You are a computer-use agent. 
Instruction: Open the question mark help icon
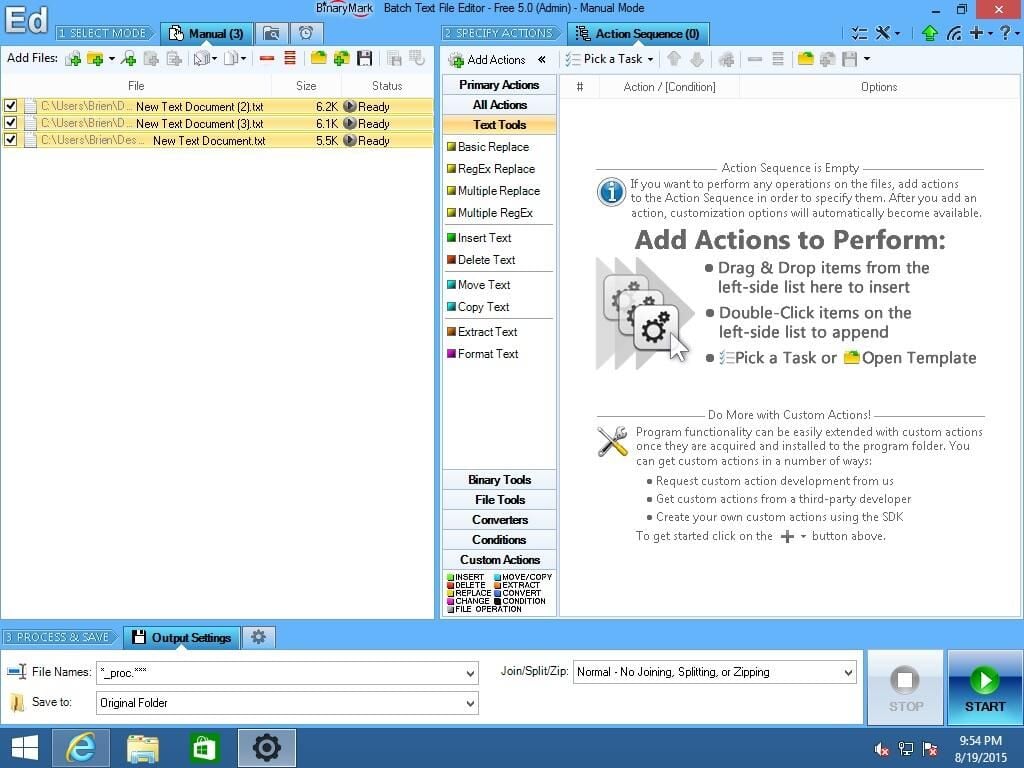pos(1005,33)
